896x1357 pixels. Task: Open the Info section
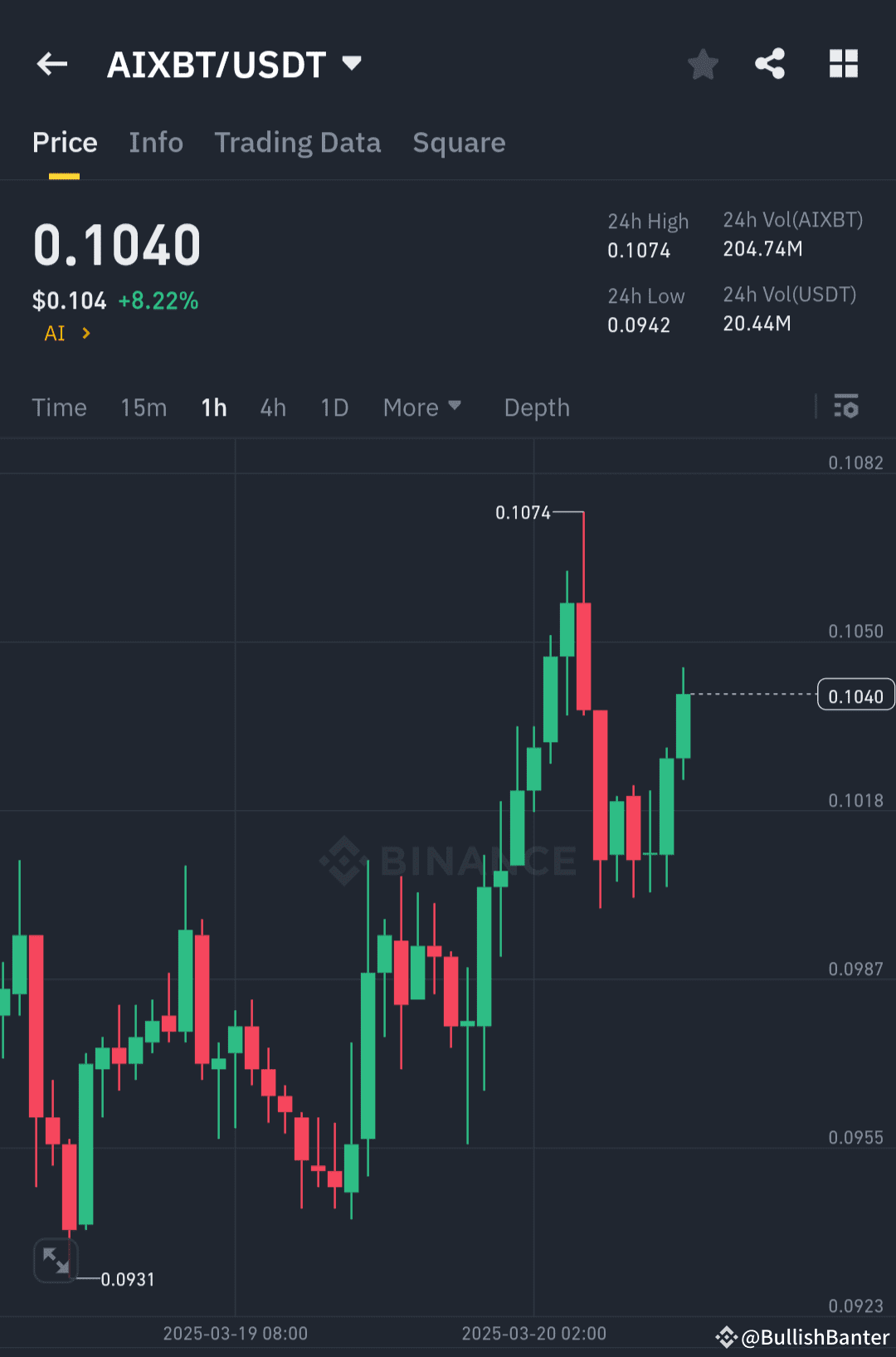click(x=156, y=143)
